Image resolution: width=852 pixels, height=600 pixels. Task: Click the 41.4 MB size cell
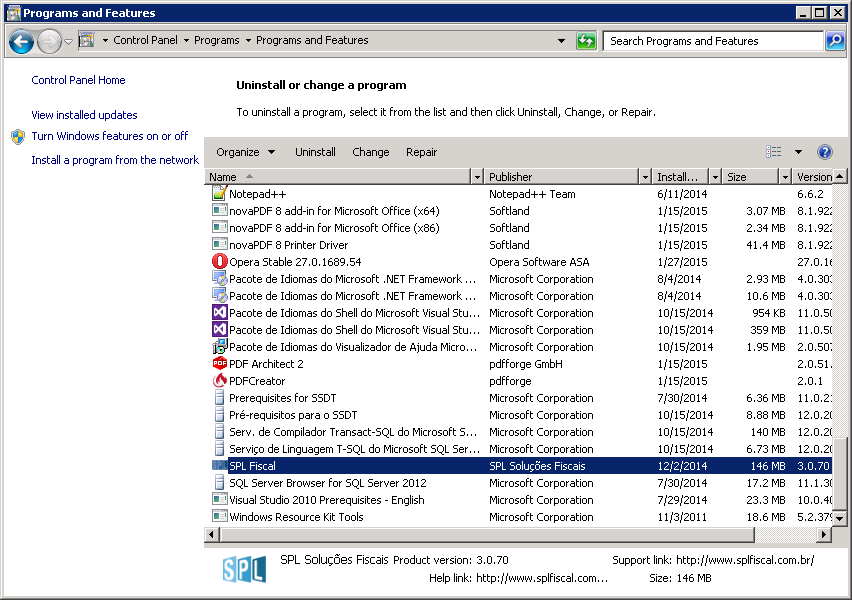pos(766,245)
